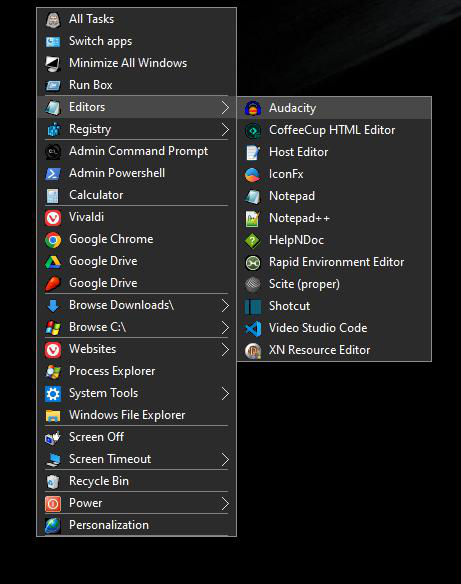
Task: Select the Screen Off entry
Action: pos(136,437)
